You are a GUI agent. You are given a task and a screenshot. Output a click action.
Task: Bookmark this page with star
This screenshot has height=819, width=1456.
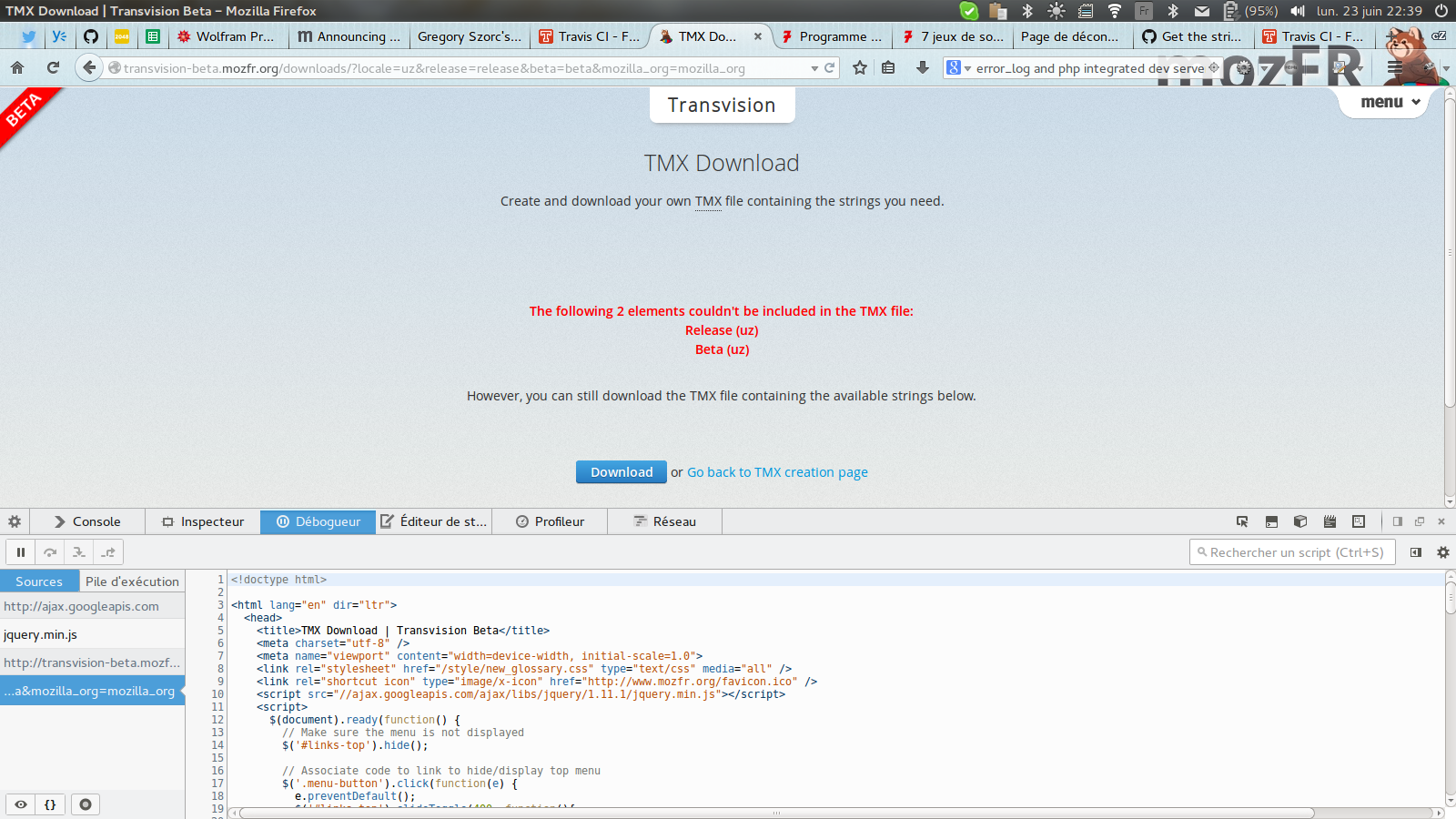(x=860, y=68)
